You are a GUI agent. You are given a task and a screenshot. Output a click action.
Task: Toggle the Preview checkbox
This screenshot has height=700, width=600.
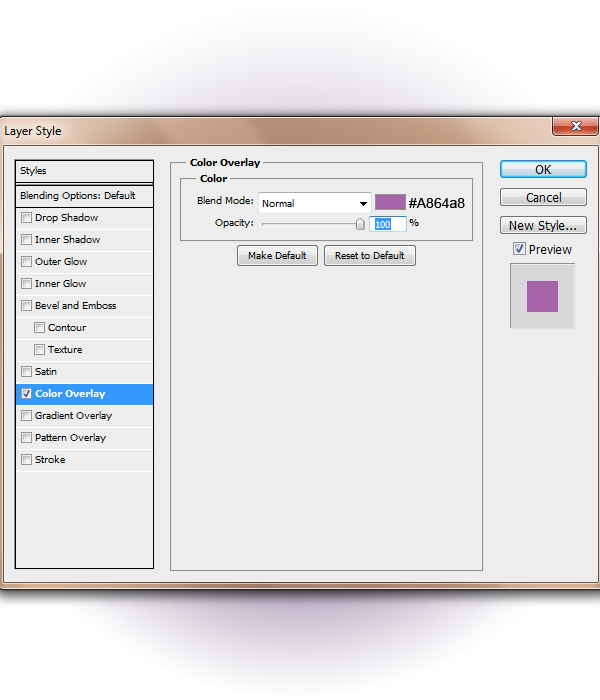click(x=519, y=249)
